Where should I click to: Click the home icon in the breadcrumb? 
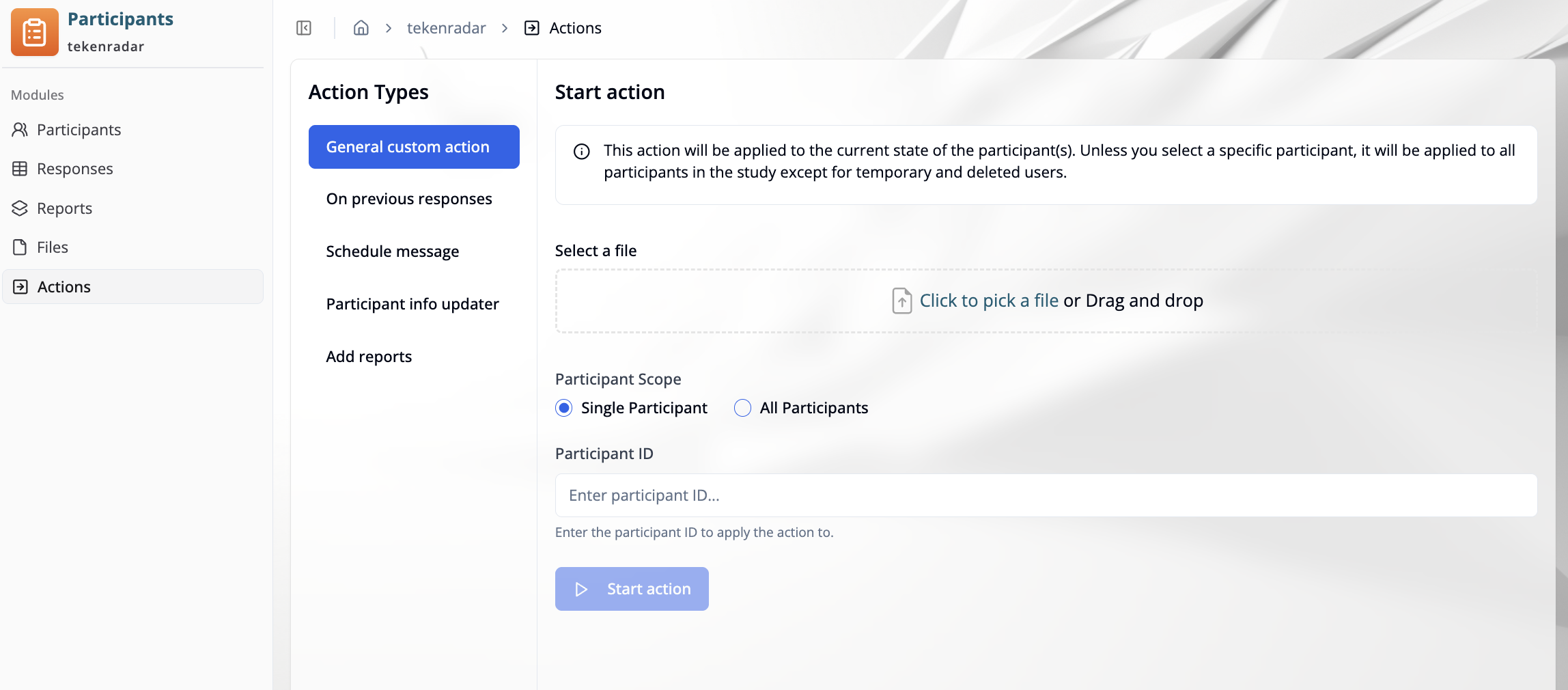(x=361, y=27)
